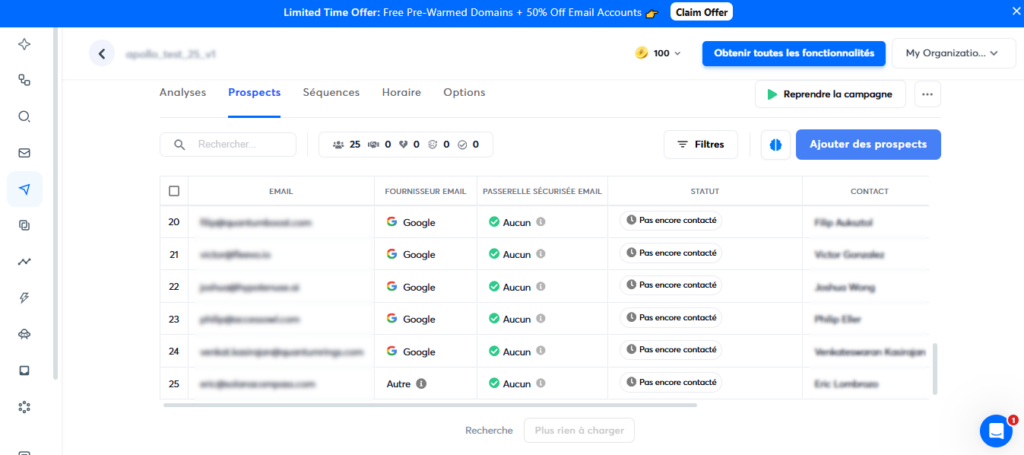
Task: Click Reprendre la campagne button
Action: click(x=830, y=94)
